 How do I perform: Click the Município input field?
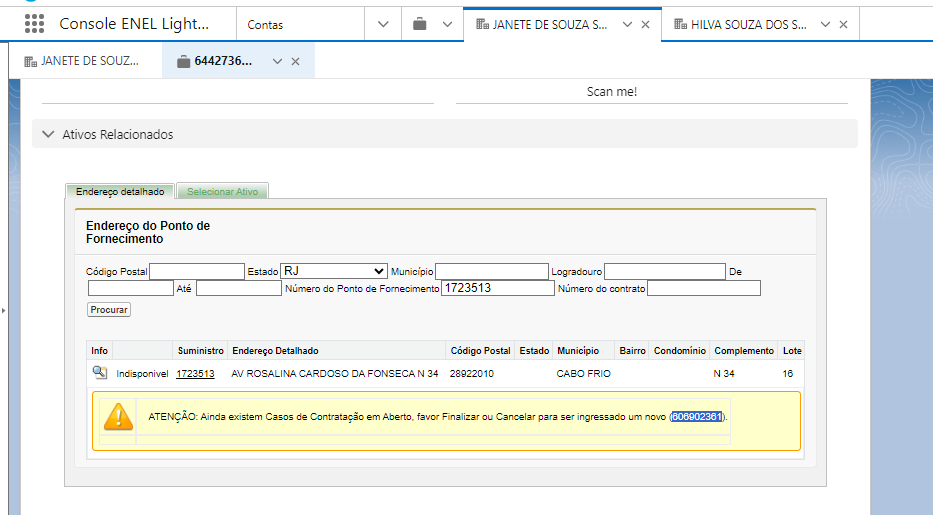[491, 272]
